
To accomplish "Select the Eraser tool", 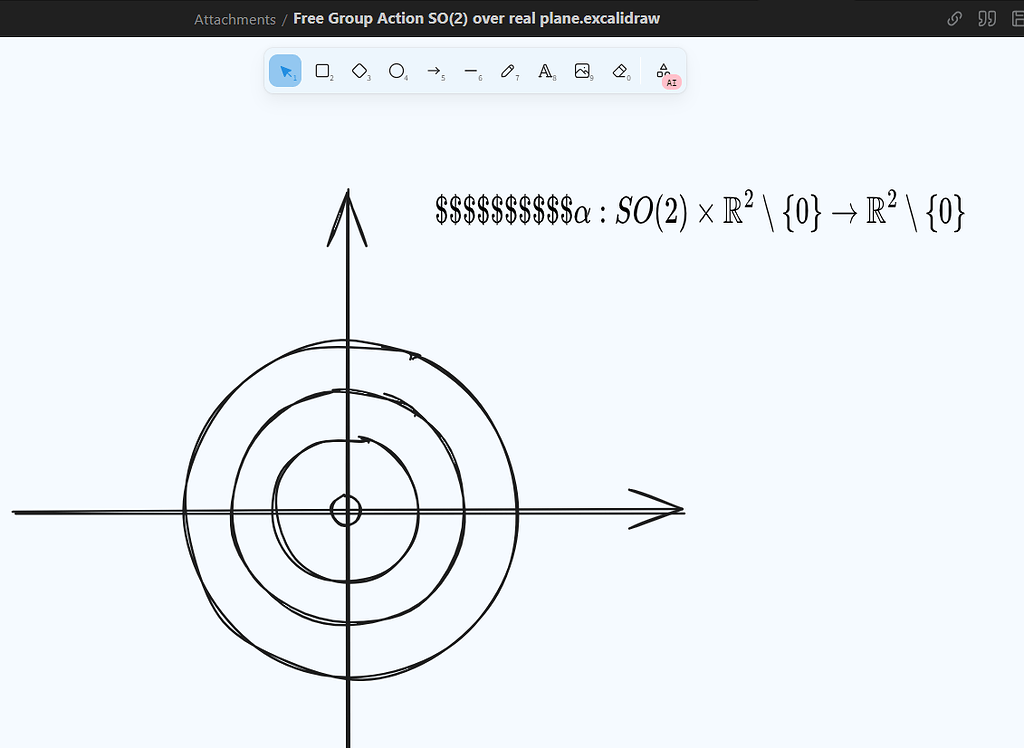I will (620, 71).
